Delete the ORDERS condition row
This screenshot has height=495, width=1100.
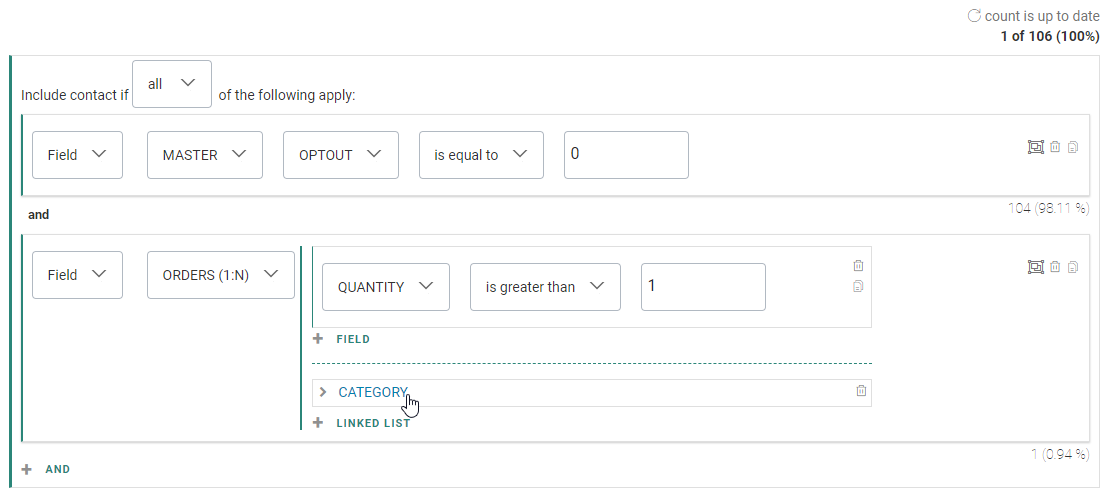tap(1055, 267)
